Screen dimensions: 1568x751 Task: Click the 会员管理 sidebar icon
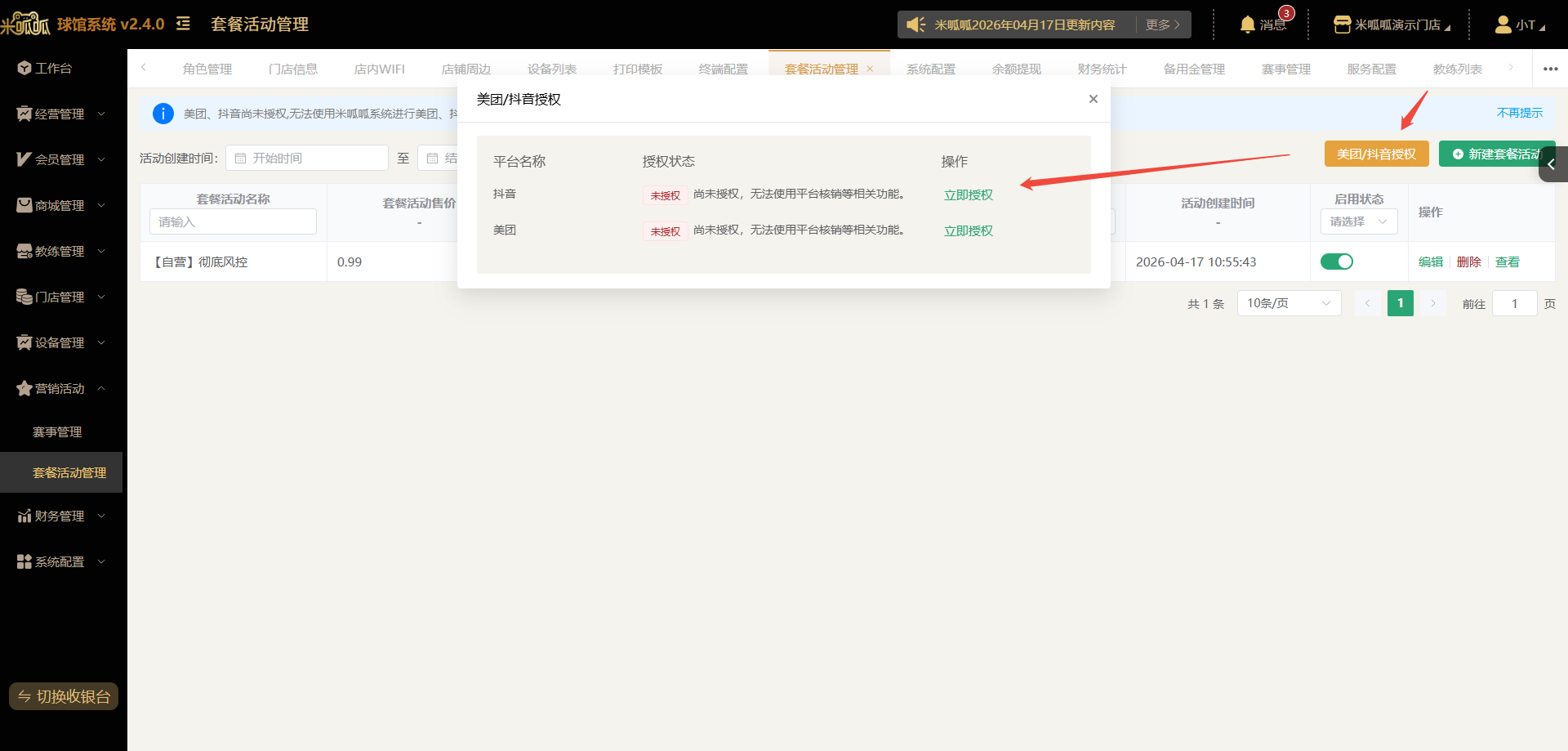click(x=24, y=159)
